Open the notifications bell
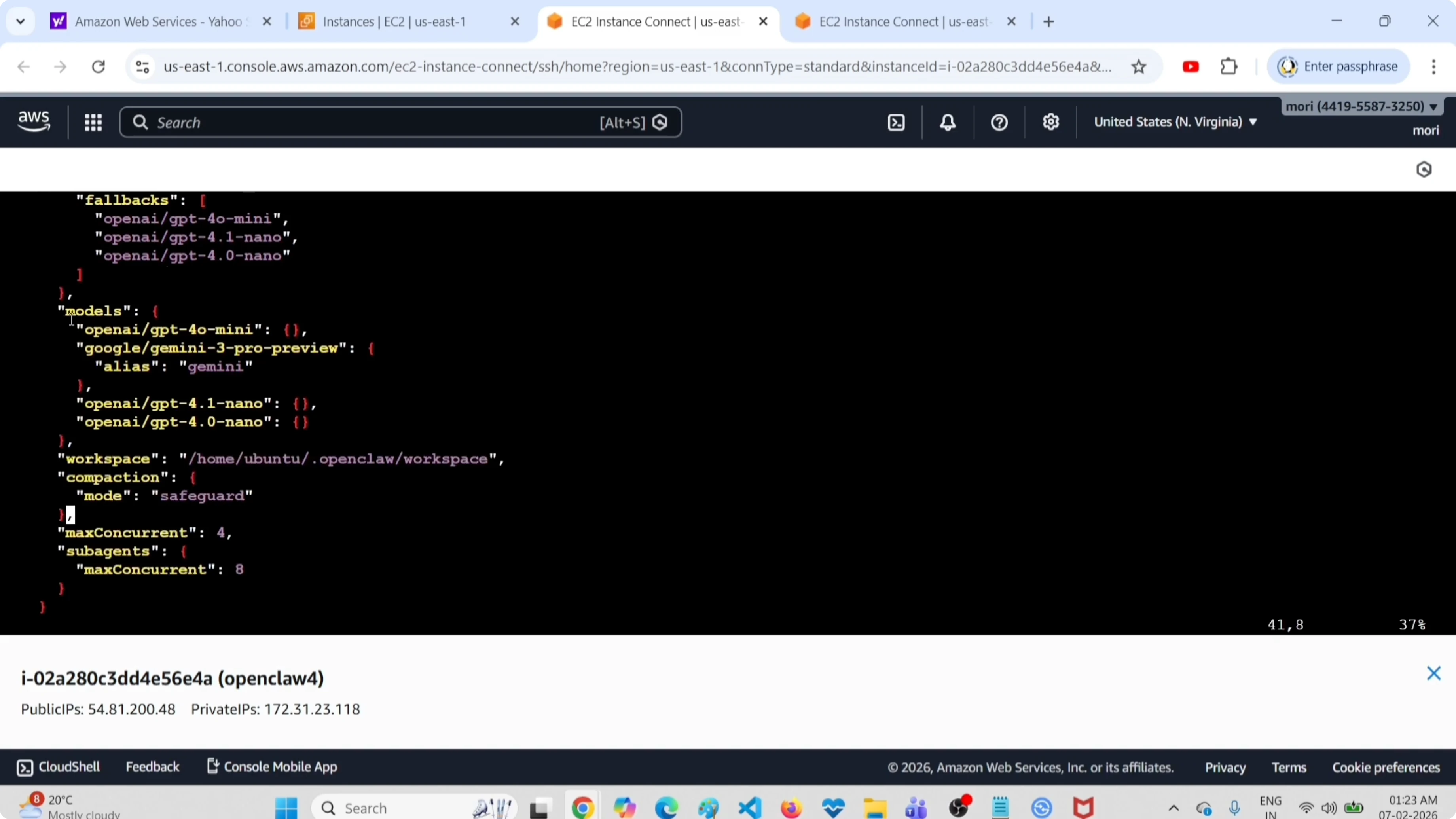 coord(948,122)
